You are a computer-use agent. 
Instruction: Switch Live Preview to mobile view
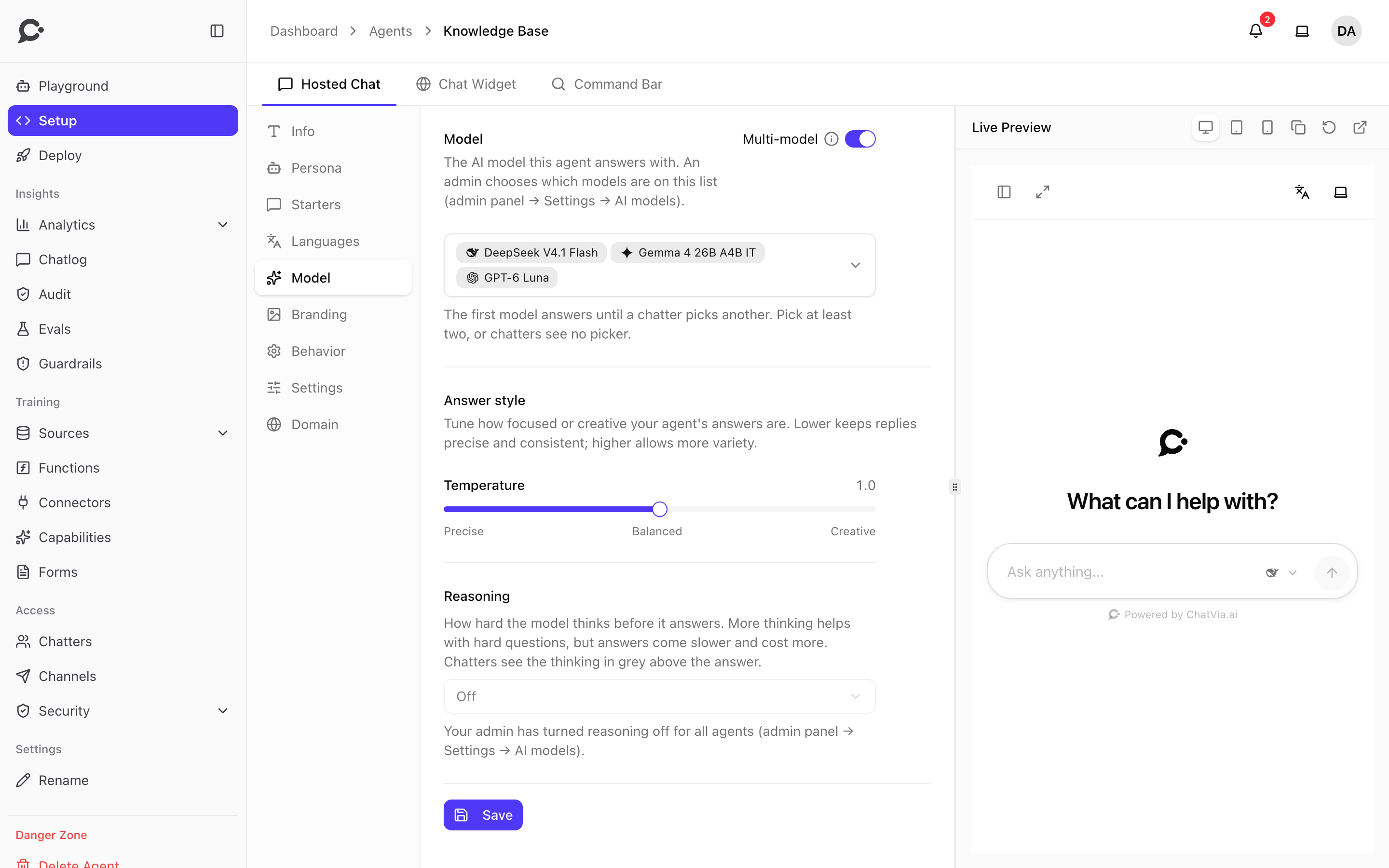pos(1267,127)
